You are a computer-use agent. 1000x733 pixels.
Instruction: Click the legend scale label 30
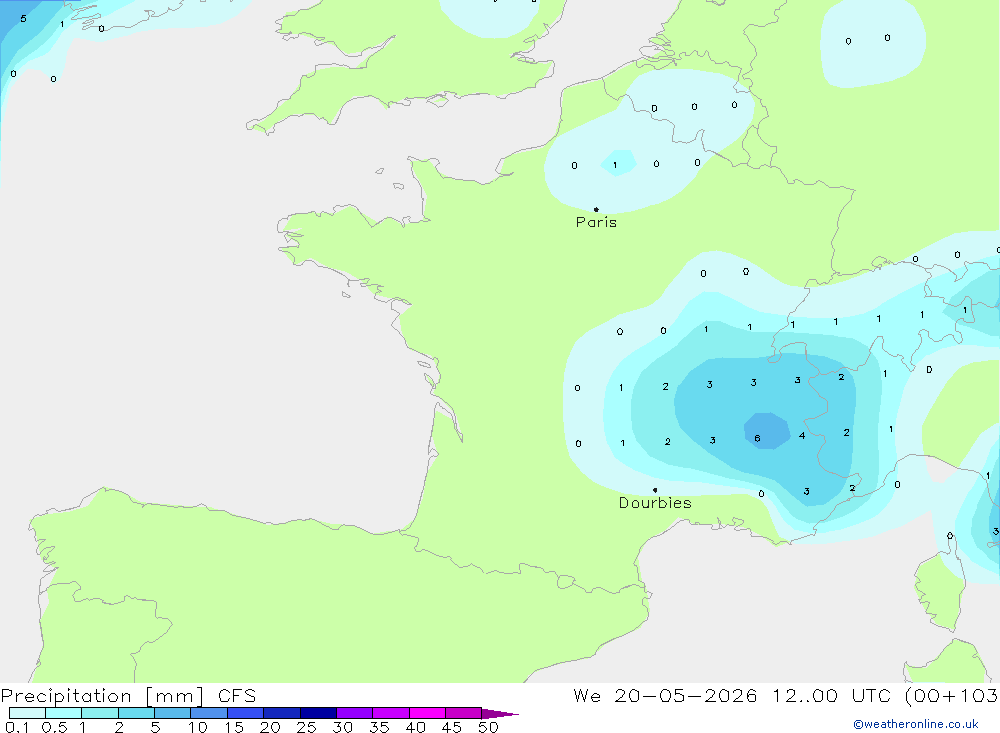[342, 727]
